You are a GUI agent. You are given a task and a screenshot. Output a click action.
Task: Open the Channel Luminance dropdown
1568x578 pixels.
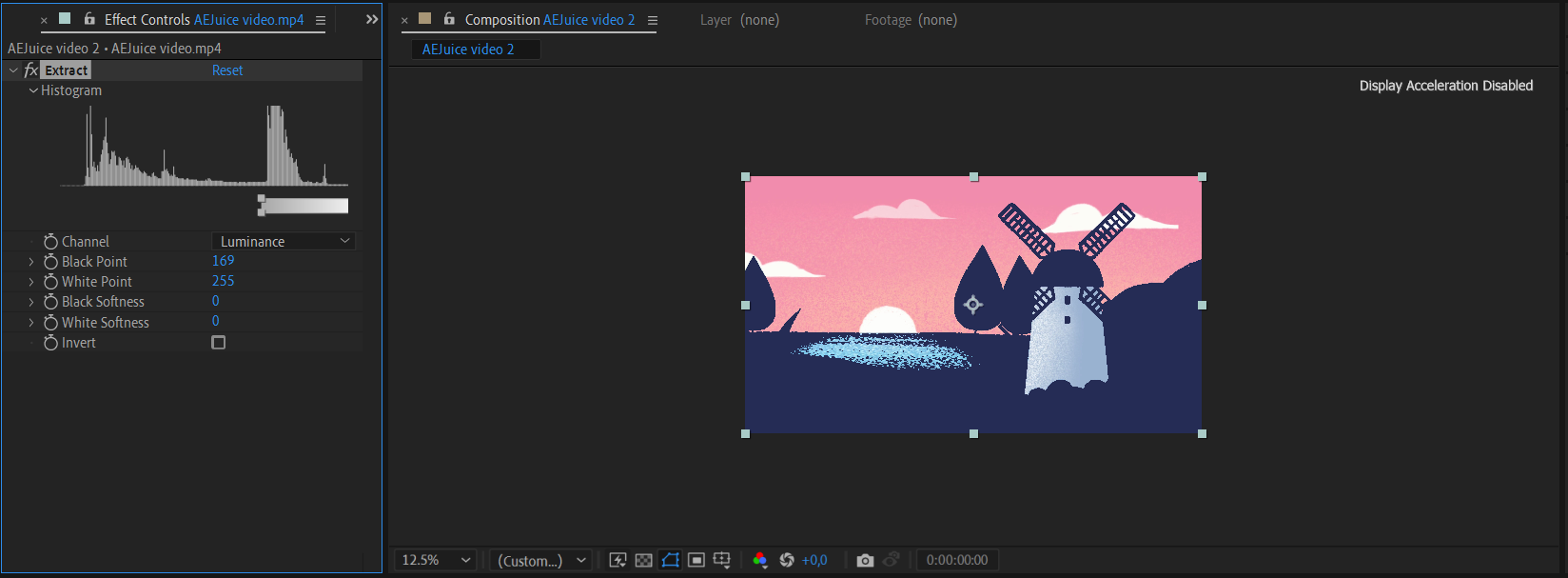[284, 242]
